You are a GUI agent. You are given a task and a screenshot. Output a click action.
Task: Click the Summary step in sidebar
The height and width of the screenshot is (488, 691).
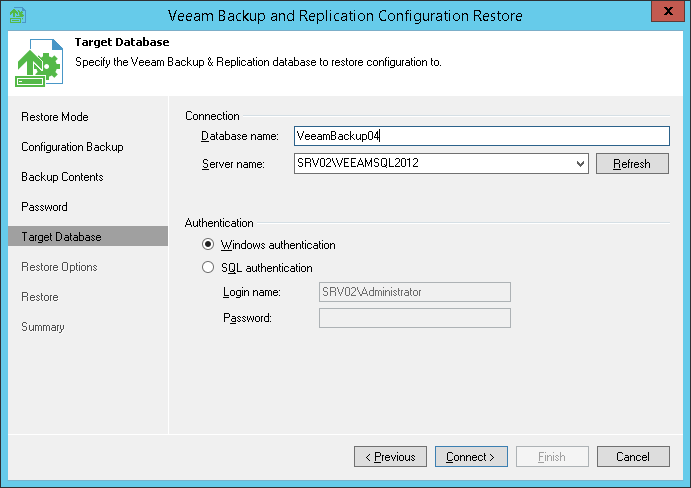tap(43, 327)
